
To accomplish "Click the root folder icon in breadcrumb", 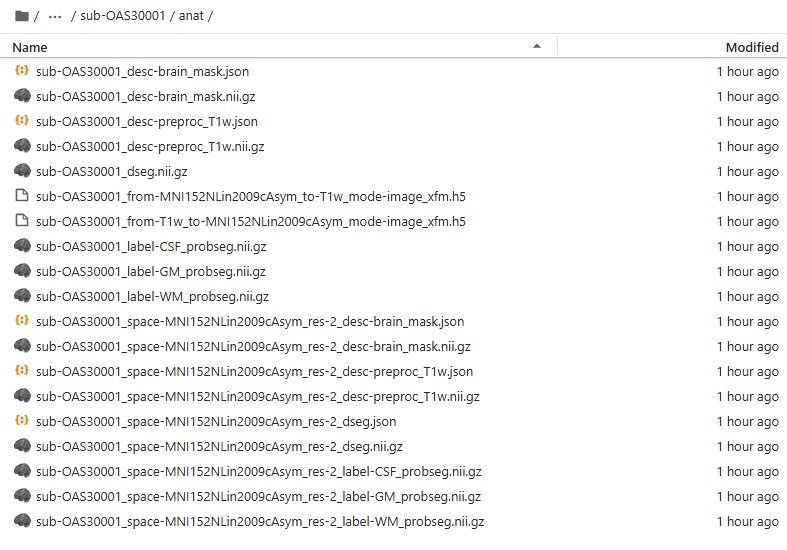I will [x=21, y=16].
